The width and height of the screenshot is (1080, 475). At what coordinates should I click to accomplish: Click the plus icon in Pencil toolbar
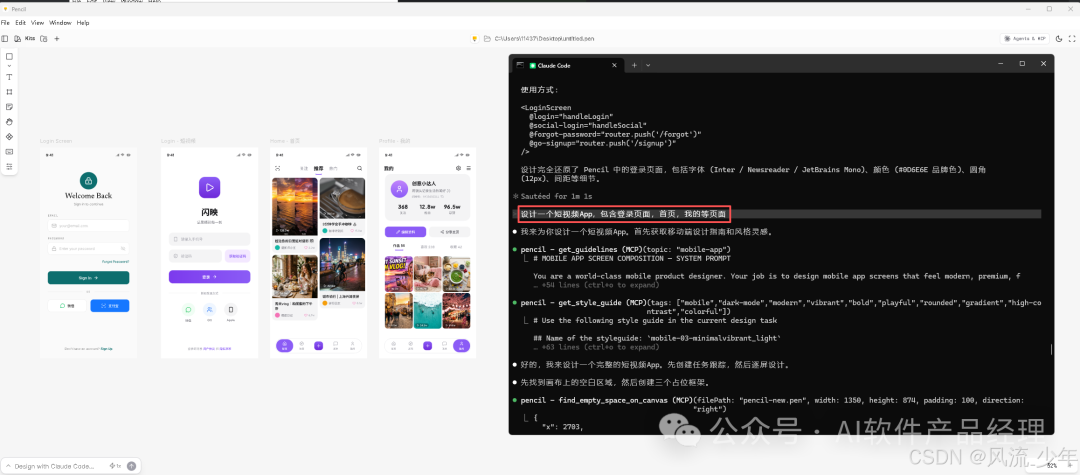56,39
